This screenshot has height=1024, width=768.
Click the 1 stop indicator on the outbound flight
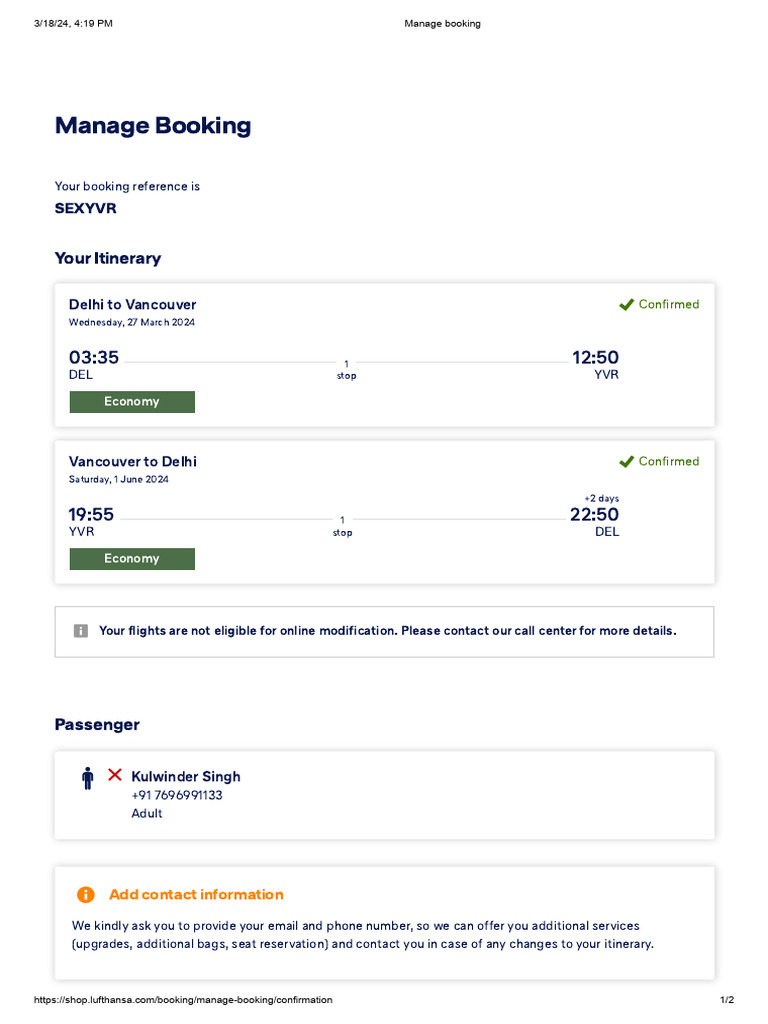click(346, 369)
